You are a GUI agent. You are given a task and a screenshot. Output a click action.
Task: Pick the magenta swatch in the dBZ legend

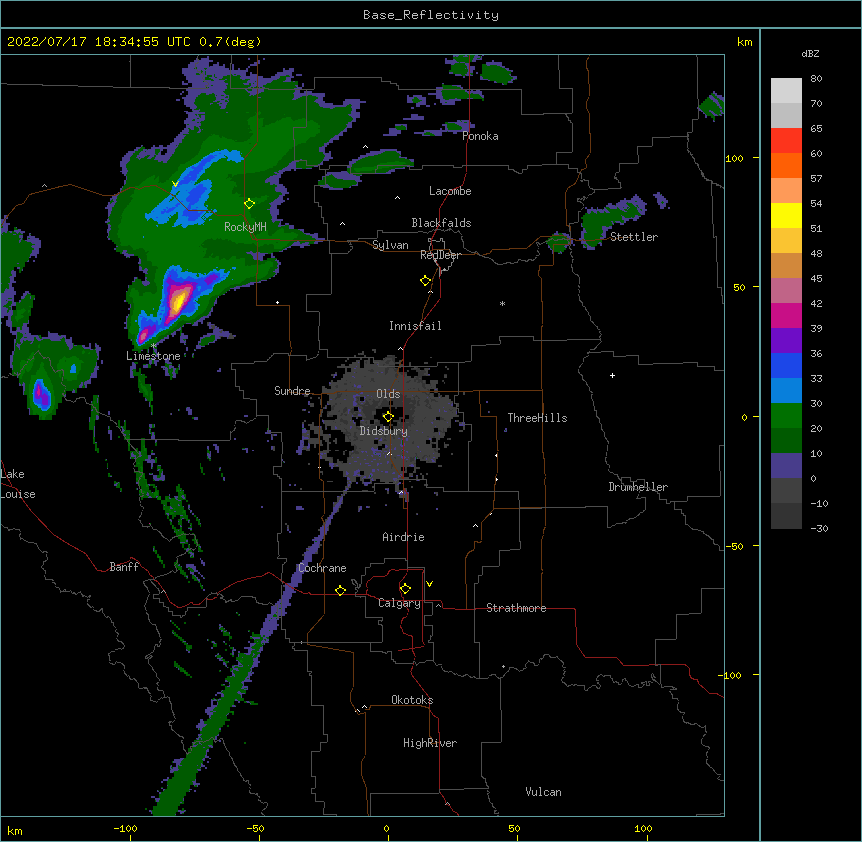coord(786,315)
